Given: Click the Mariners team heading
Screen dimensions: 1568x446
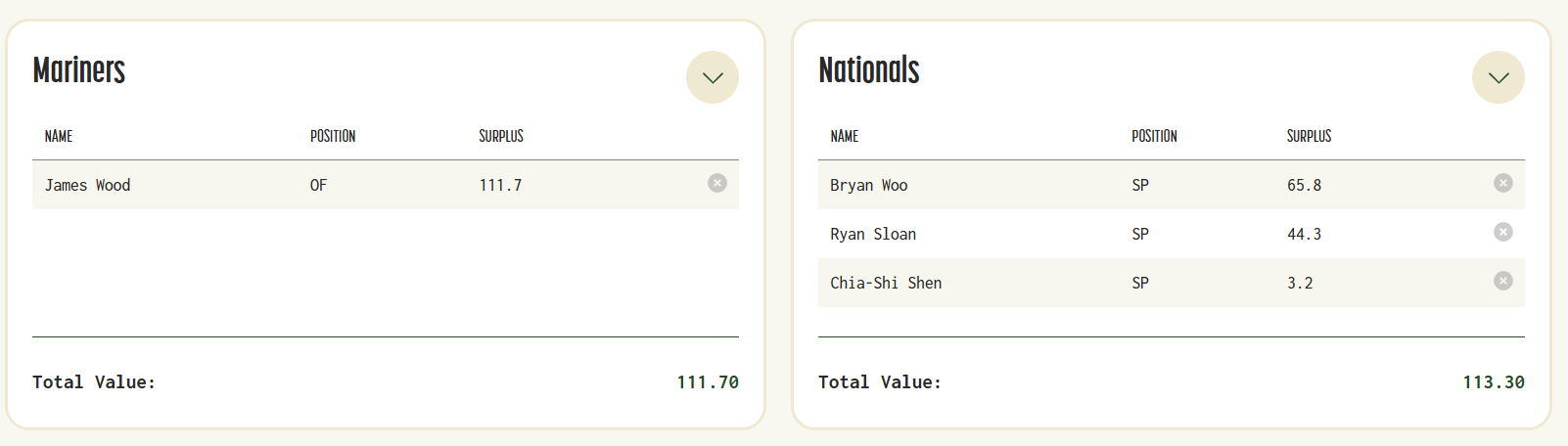Looking at the screenshot, I should 79,70.
